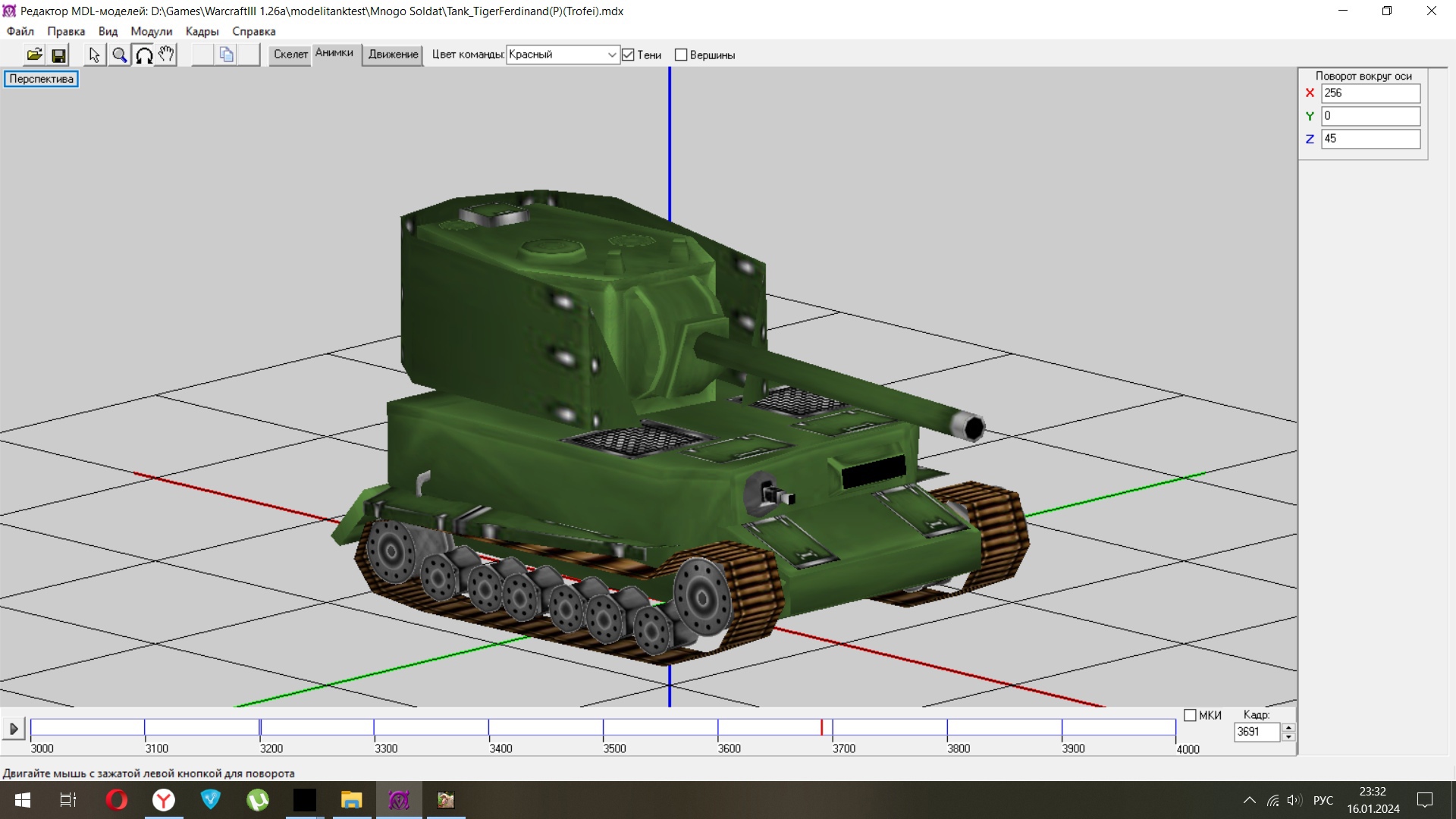Show hidden system tray icons chevron
The height and width of the screenshot is (819, 1456).
[x=1249, y=800]
